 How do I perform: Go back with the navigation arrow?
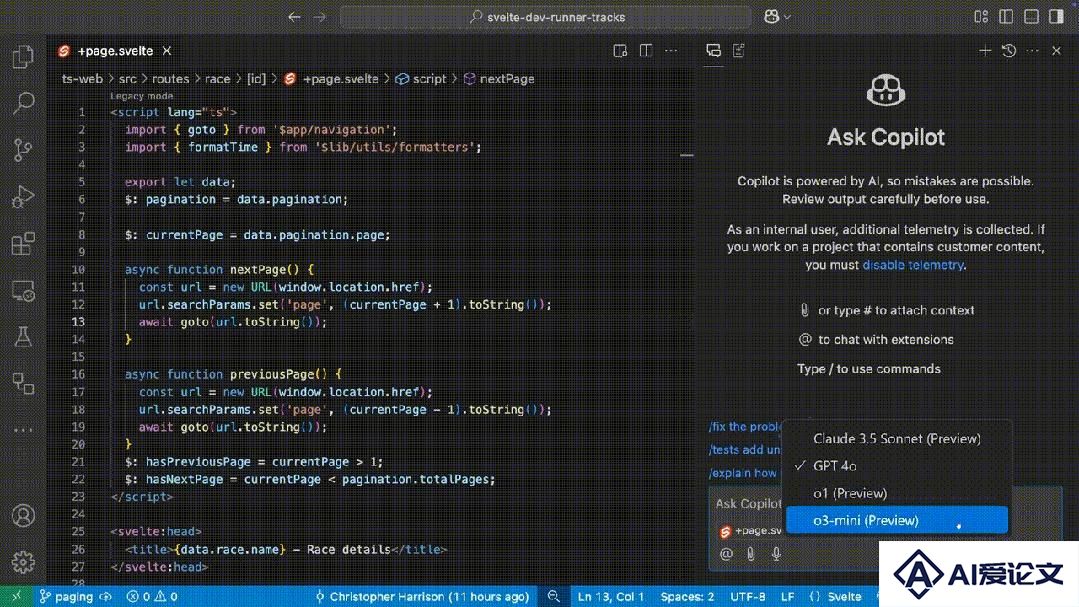point(295,17)
